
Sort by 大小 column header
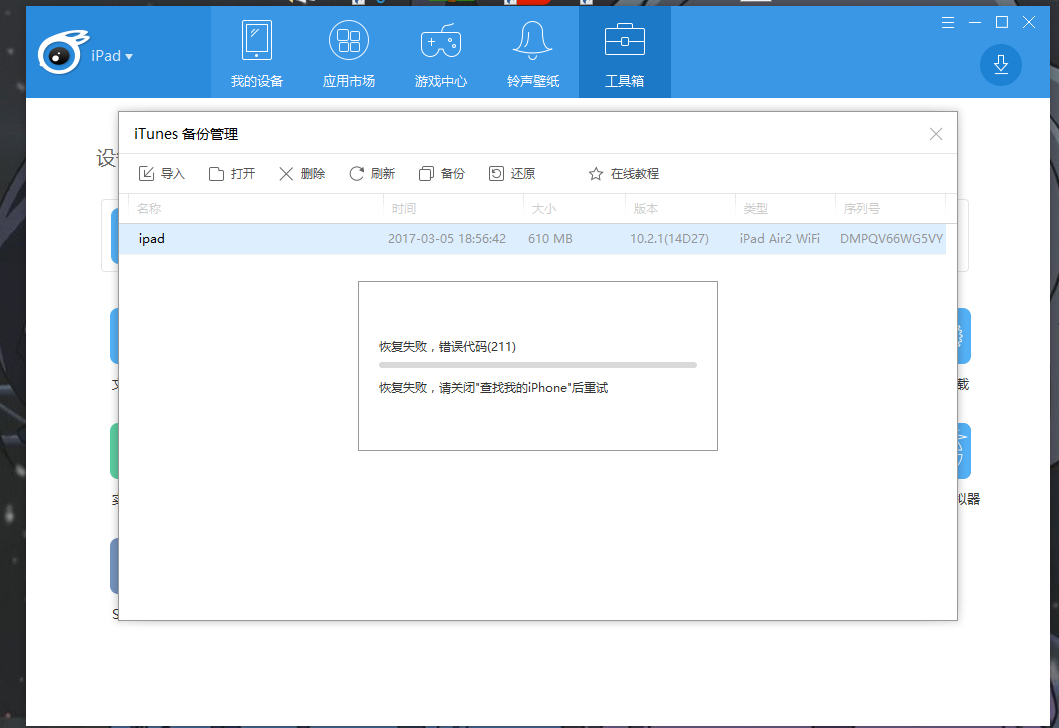[x=574, y=209]
